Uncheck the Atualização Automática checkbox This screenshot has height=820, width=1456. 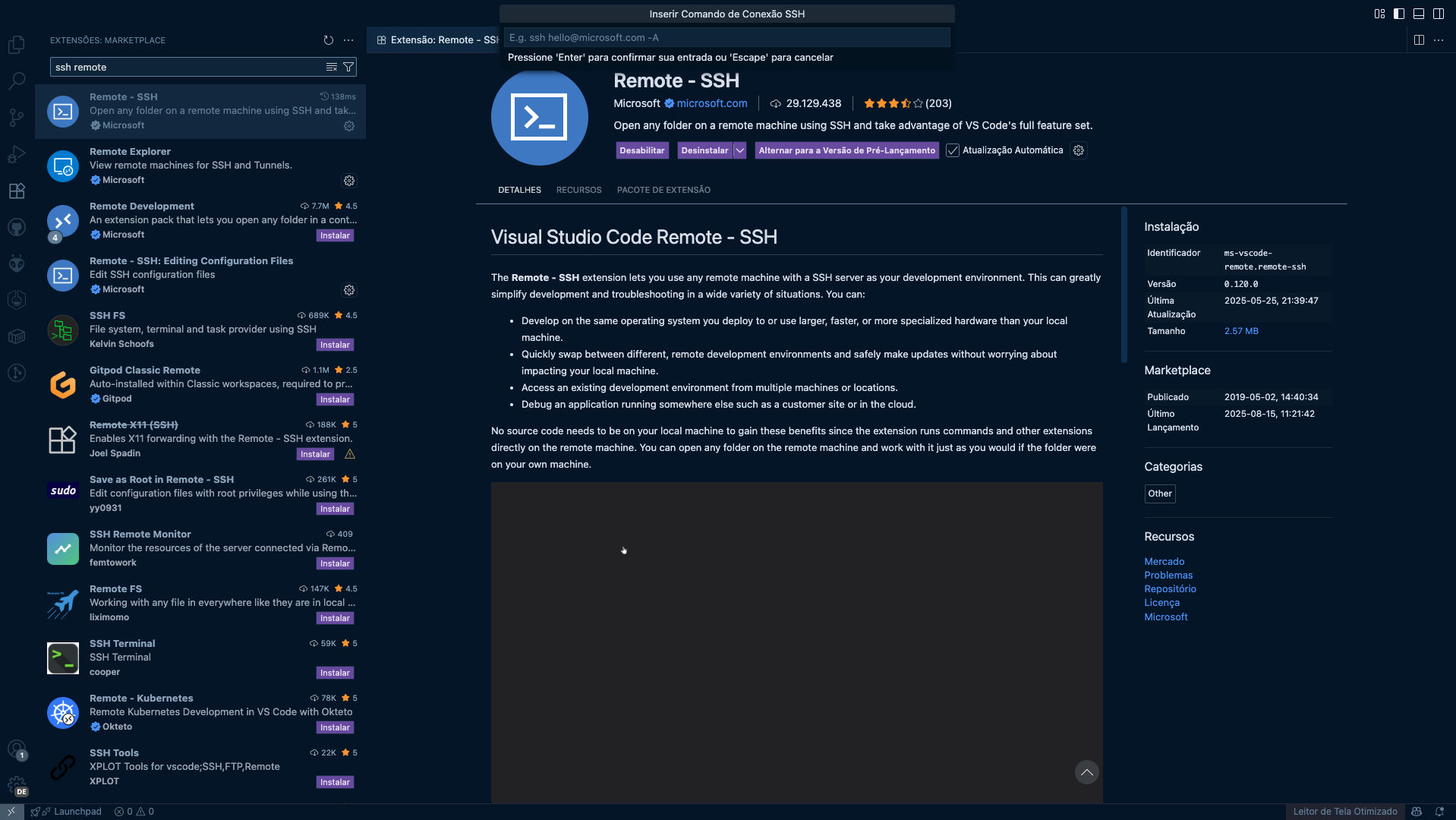[953, 150]
